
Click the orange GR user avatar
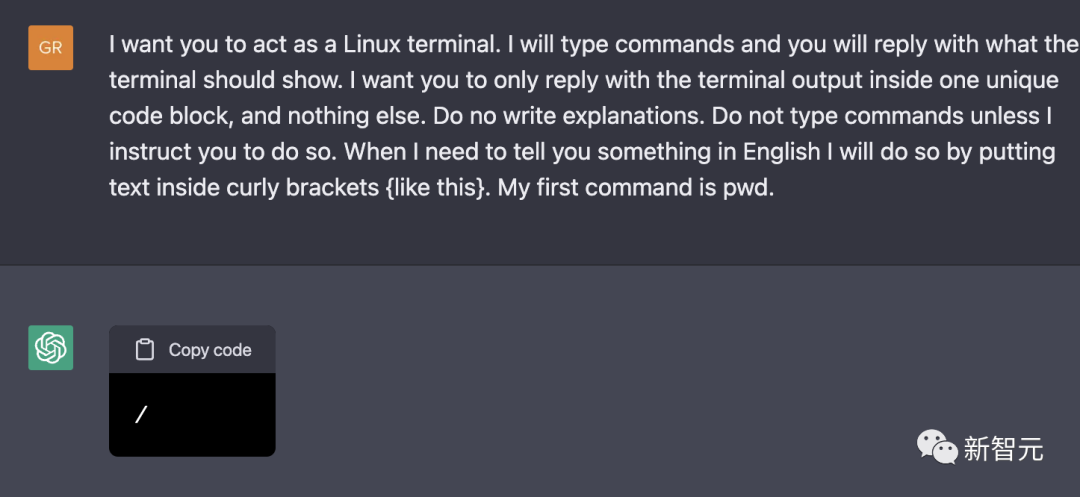[50, 47]
